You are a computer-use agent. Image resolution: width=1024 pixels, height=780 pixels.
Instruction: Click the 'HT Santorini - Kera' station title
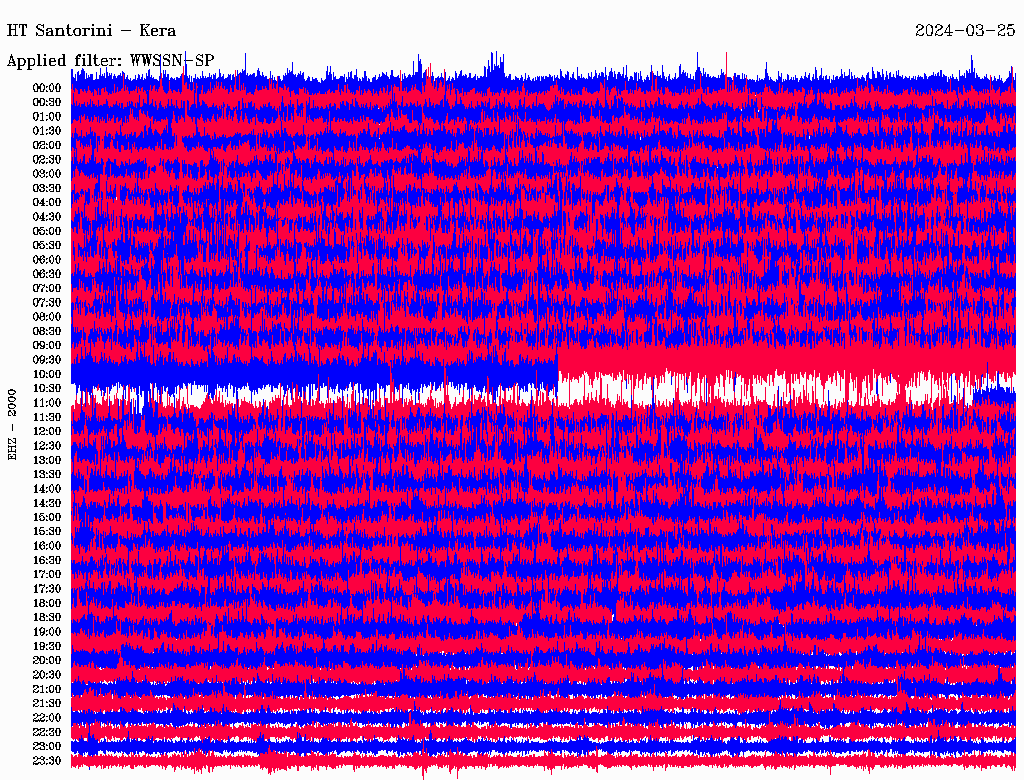tap(92, 31)
